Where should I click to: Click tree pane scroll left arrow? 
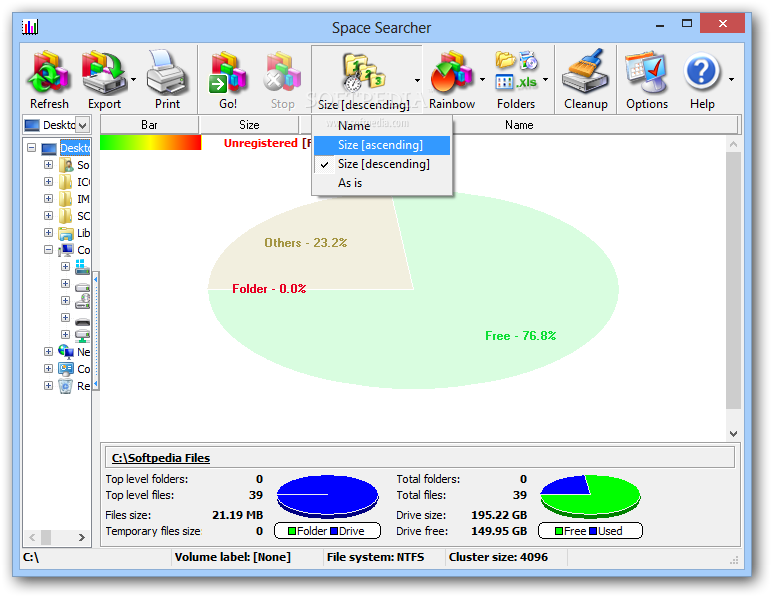click(x=32, y=537)
